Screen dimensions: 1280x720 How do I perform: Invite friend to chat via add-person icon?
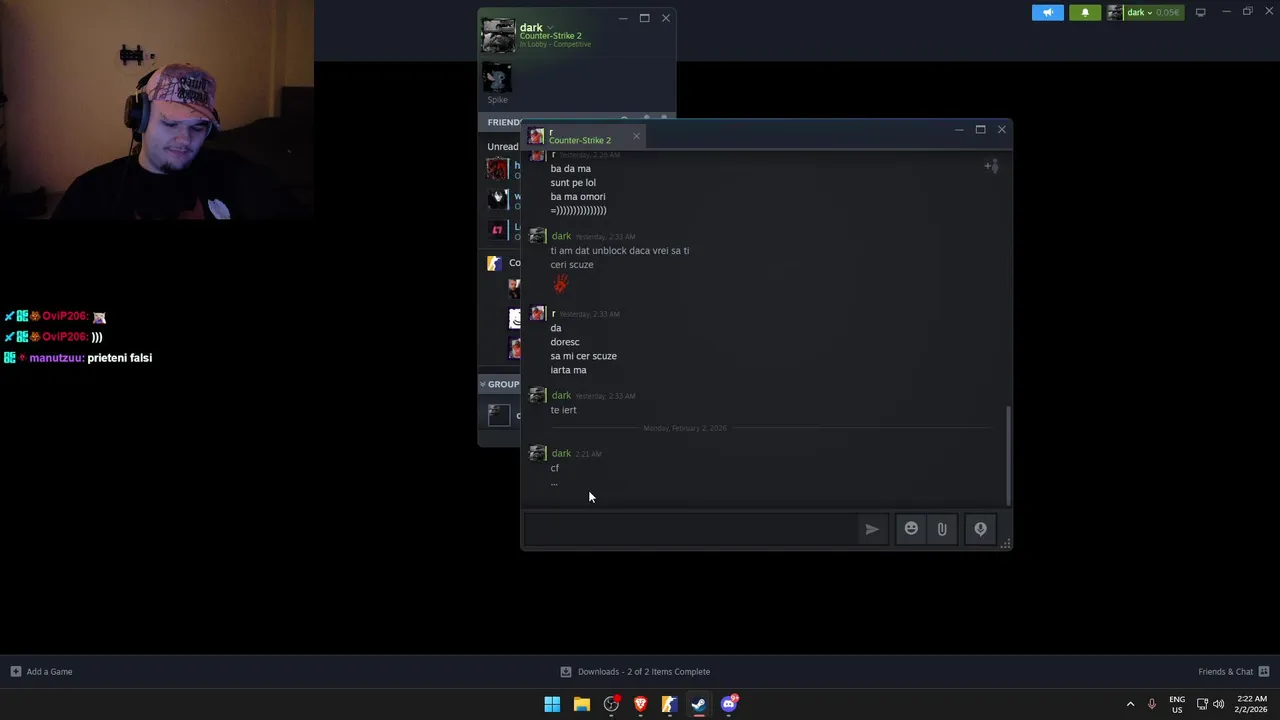(991, 166)
